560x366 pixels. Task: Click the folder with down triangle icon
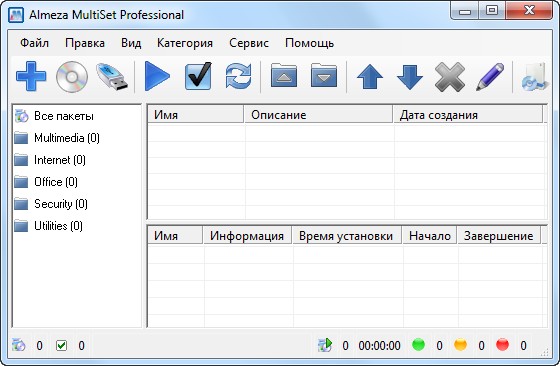(324, 75)
